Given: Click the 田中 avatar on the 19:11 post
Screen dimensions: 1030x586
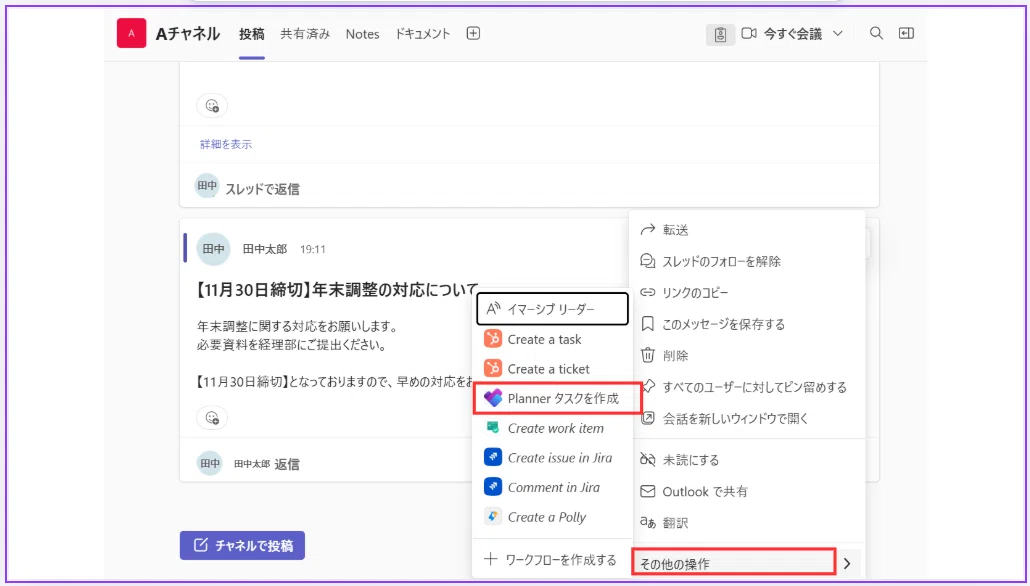Looking at the screenshot, I should pos(213,249).
